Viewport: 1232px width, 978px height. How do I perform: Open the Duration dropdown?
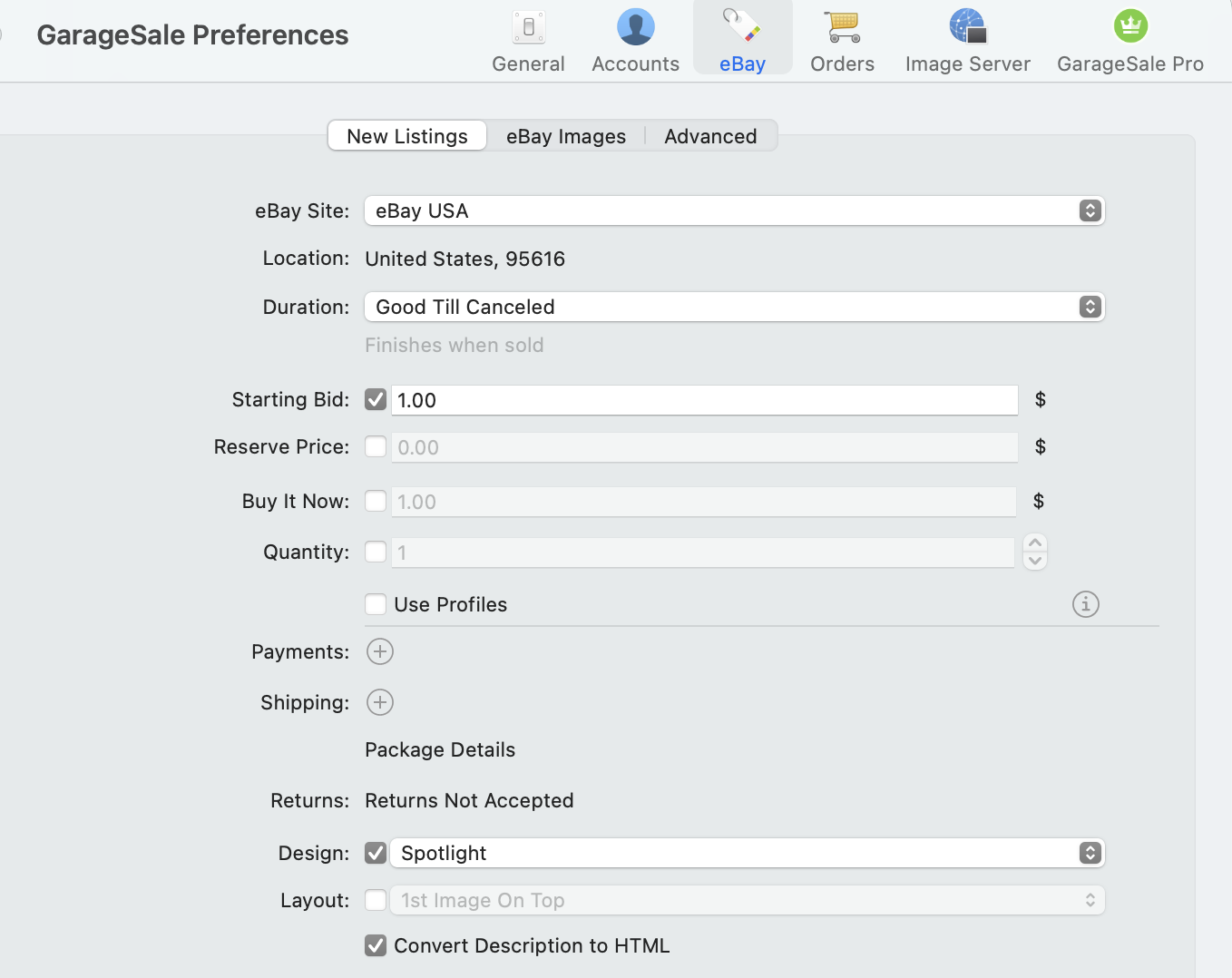tap(735, 307)
